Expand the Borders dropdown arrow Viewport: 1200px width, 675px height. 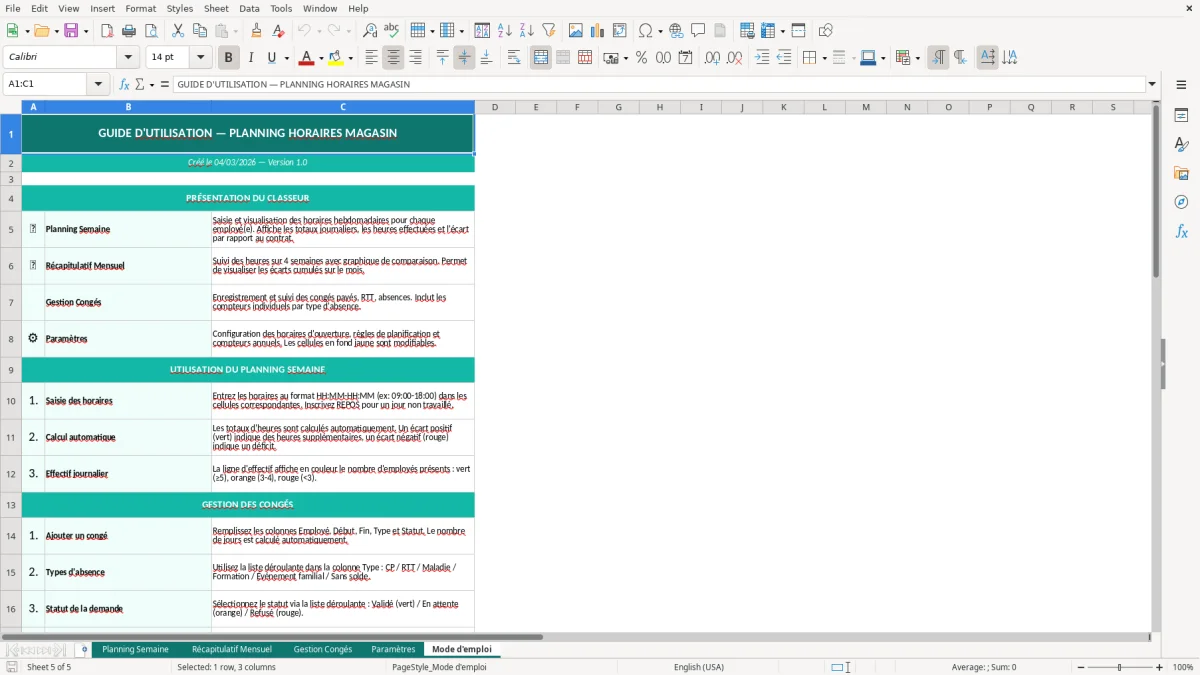(824, 58)
